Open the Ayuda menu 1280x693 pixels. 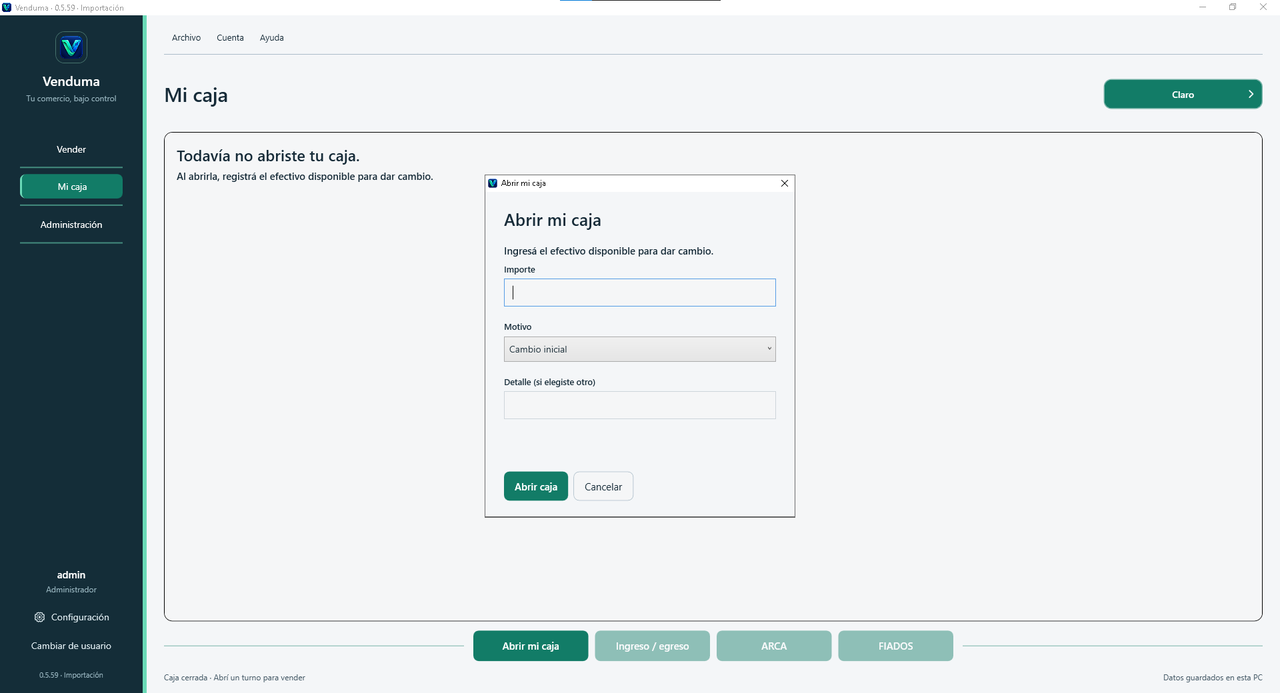(x=272, y=38)
